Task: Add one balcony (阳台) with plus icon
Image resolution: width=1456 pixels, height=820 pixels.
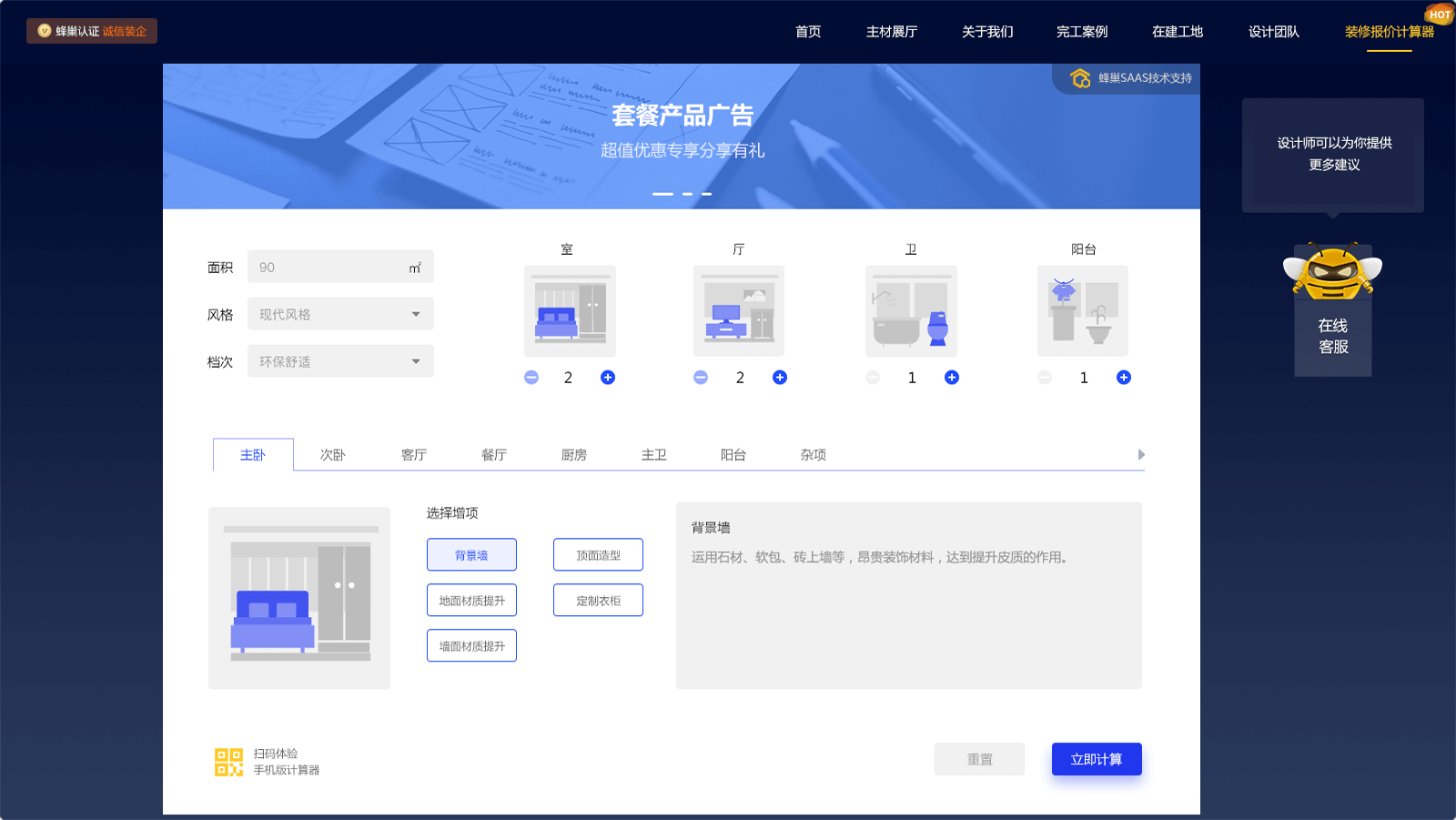Action: point(1124,378)
